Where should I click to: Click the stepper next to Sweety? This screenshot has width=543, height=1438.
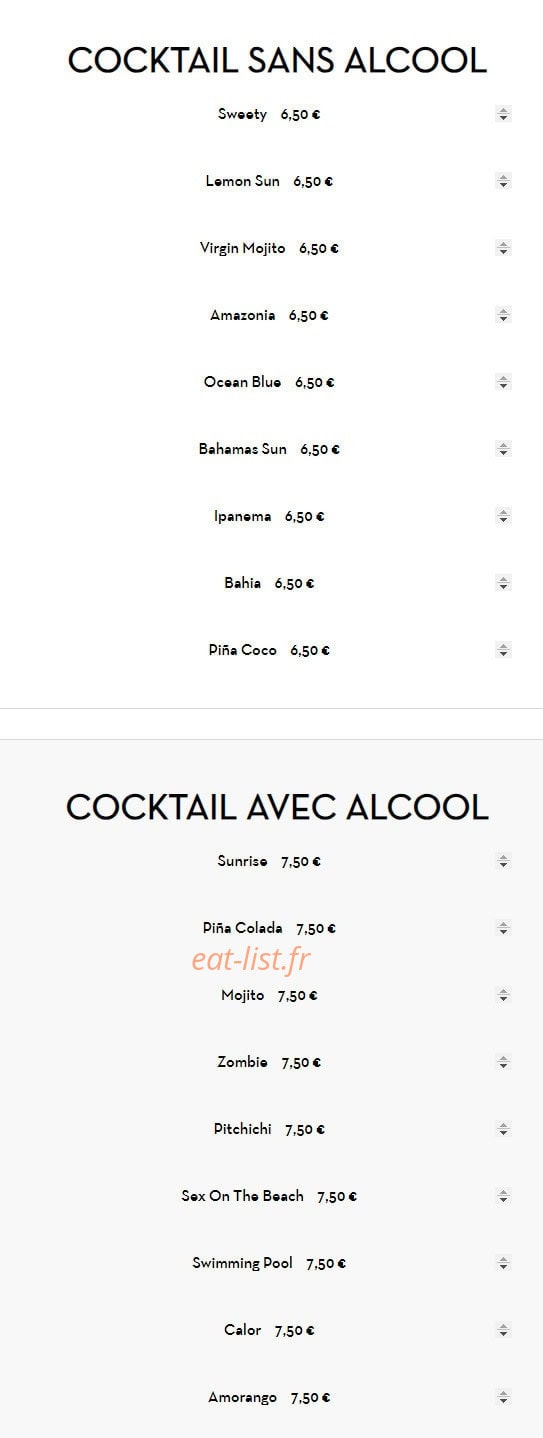click(503, 114)
